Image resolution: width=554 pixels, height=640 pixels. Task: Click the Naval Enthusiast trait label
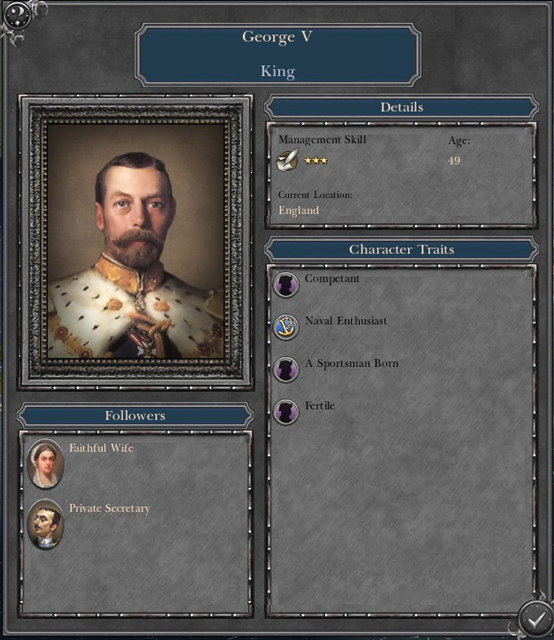[346, 321]
